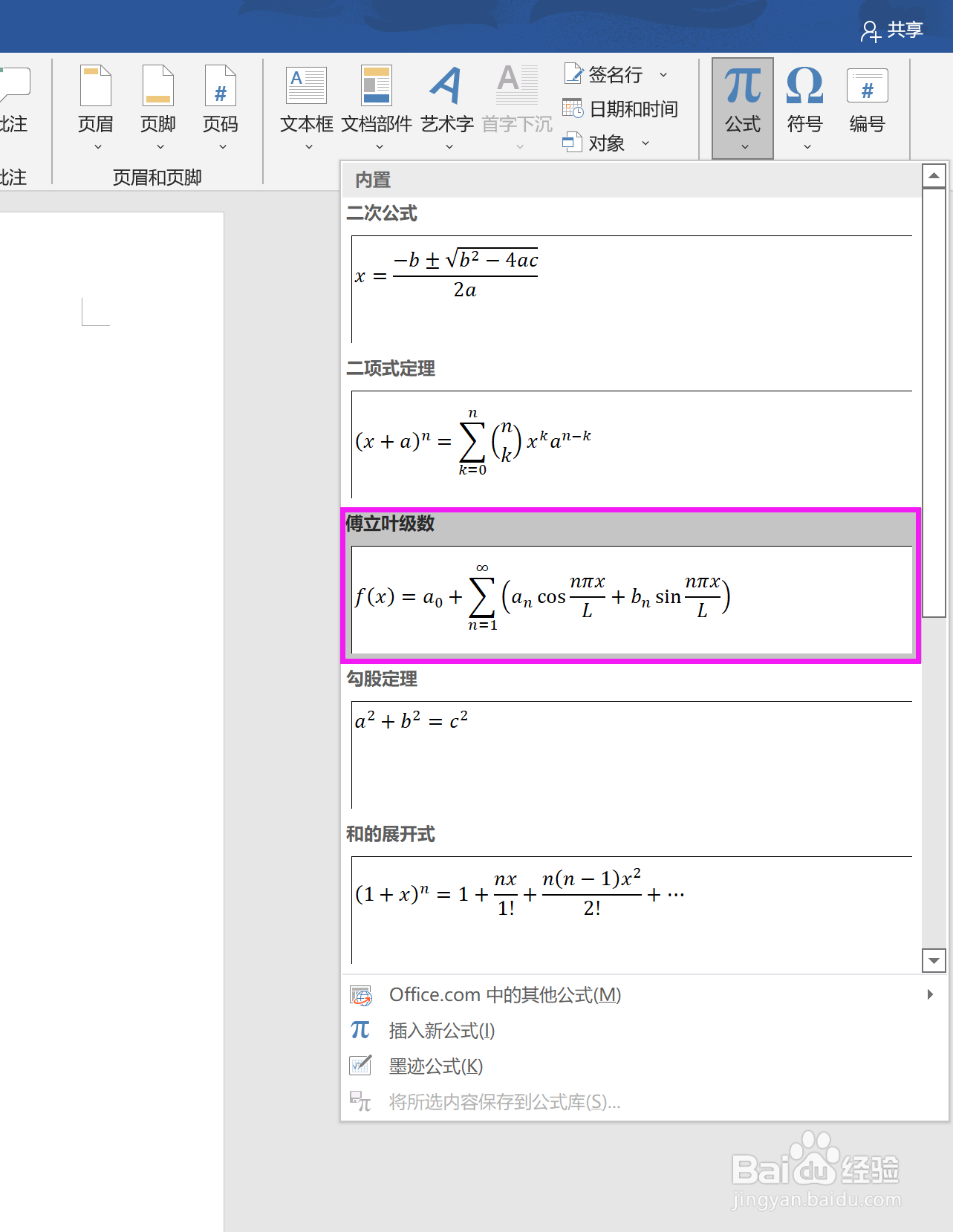The width and height of the screenshot is (953, 1232).
Task: Click the gallery scroll up arrow
Action: pos(934,176)
